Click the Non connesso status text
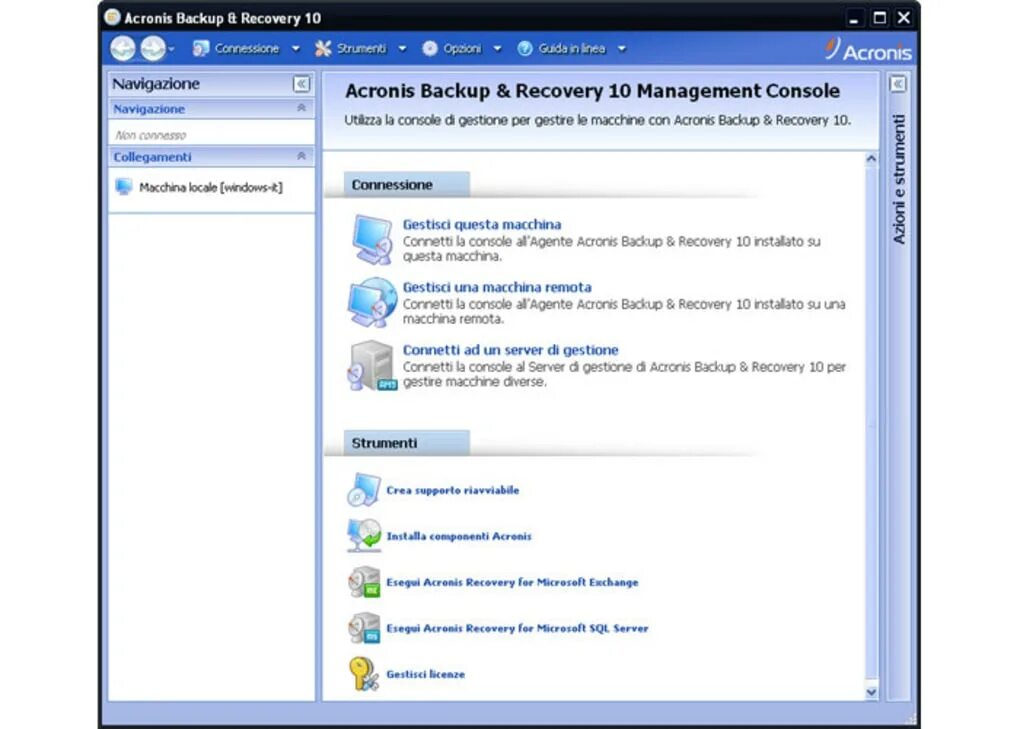This screenshot has width=1020, height=729. (150, 135)
